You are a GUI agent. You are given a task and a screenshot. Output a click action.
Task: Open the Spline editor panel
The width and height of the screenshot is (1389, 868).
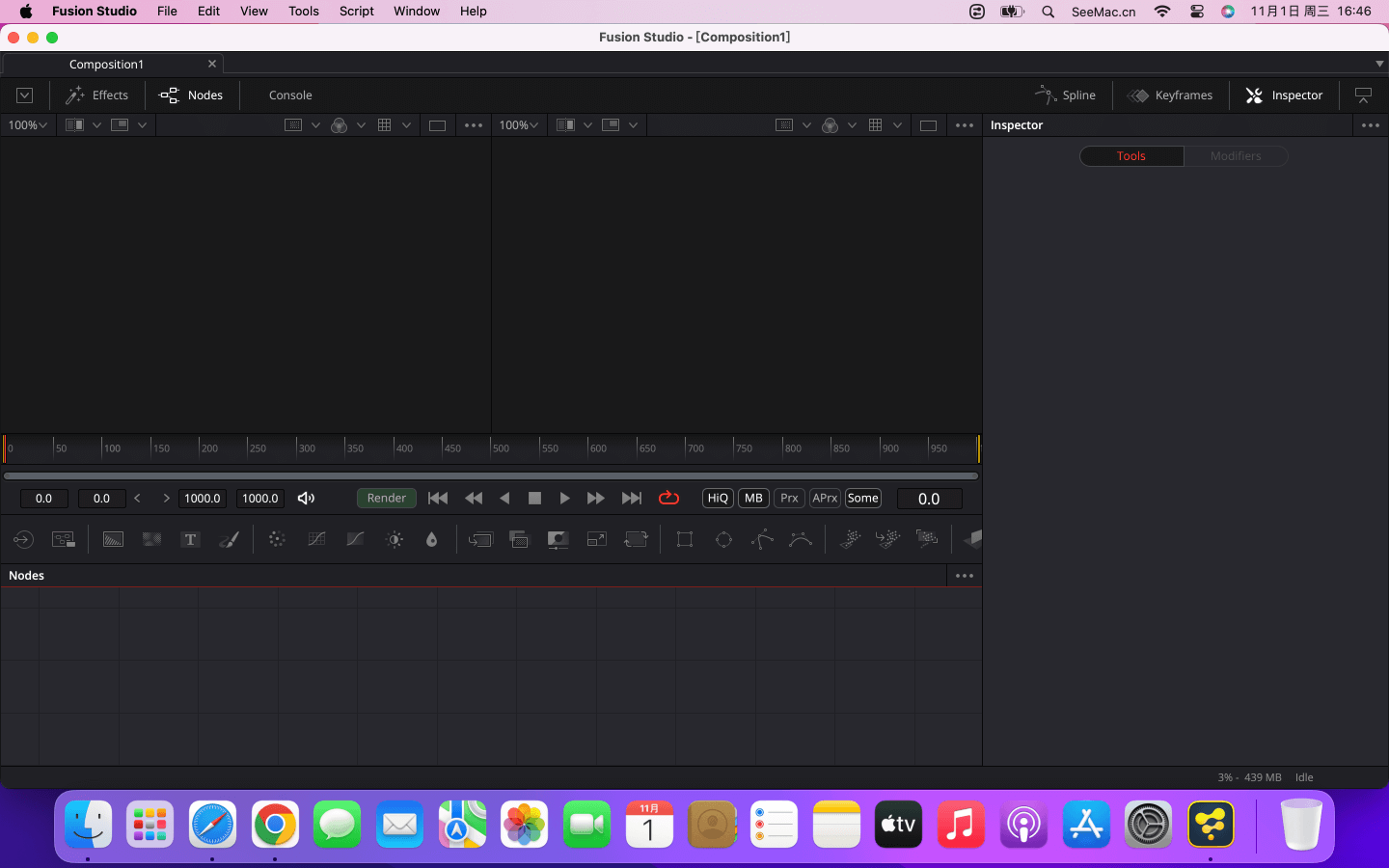(1066, 95)
